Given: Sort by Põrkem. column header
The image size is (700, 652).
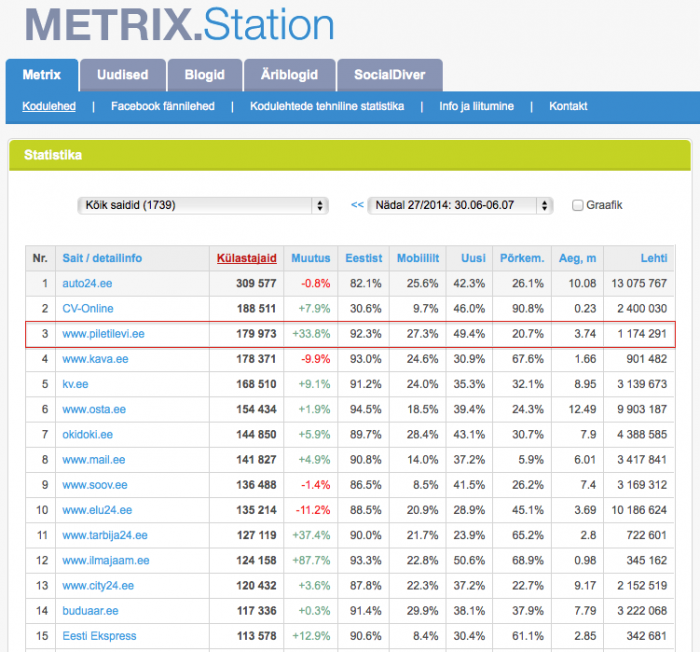Looking at the screenshot, I should (x=522, y=258).
